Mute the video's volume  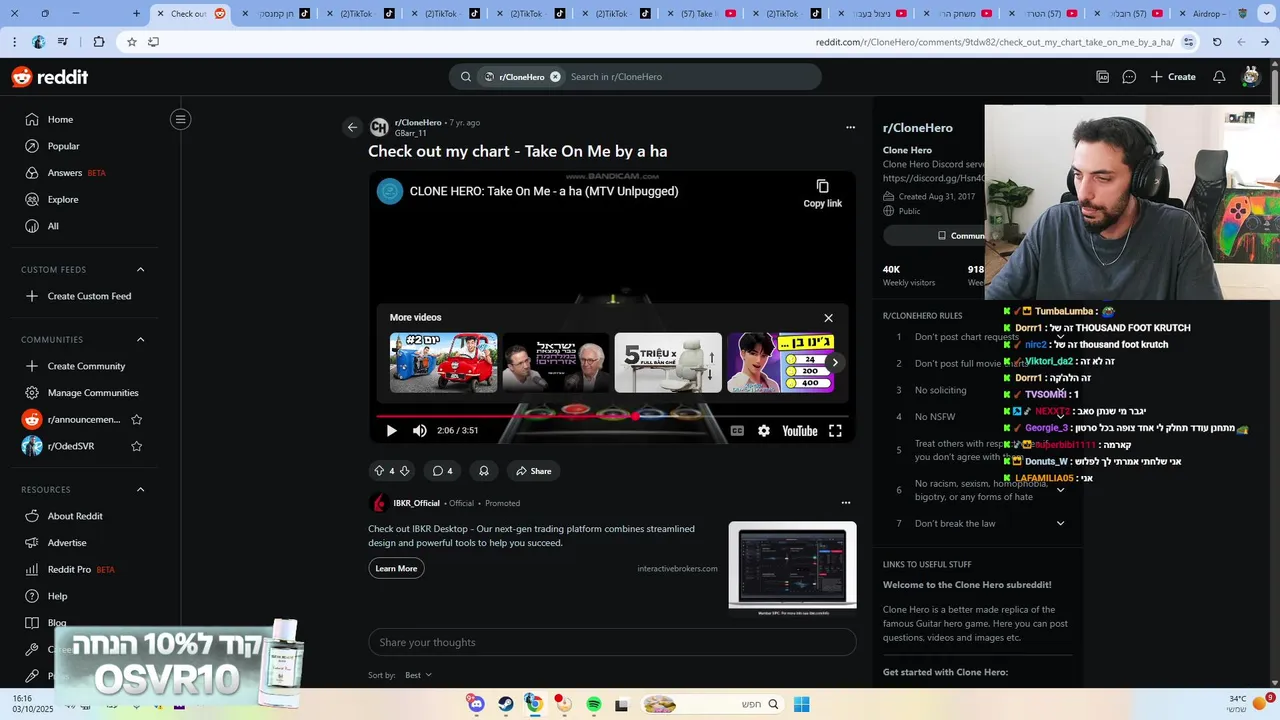point(420,431)
